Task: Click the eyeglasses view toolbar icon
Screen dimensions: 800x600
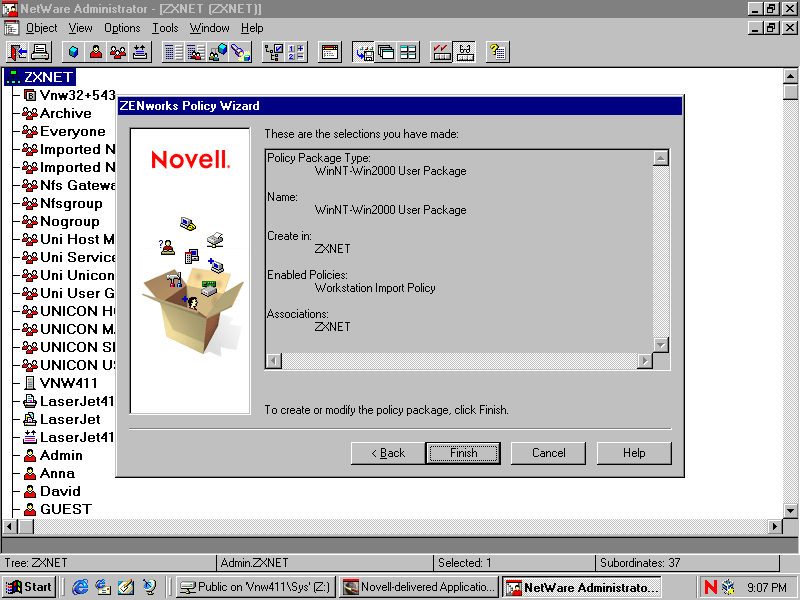Action: coord(464,52)
